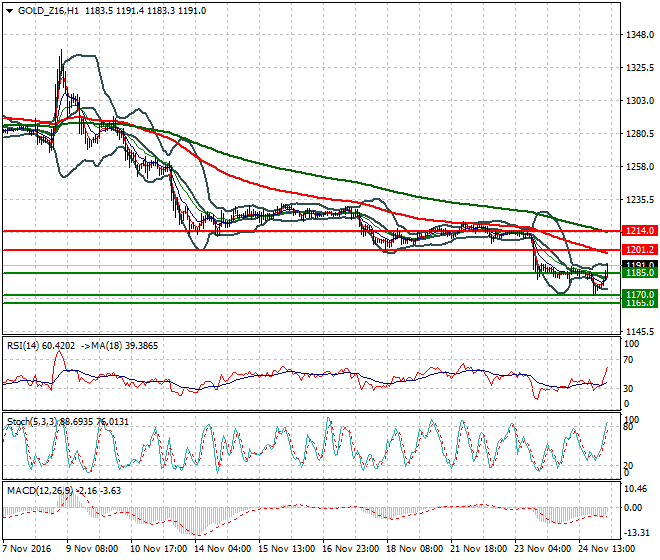660x560 pixels.
Task: Click the 7 Nov 2016 date label
Action: (26, 549)
